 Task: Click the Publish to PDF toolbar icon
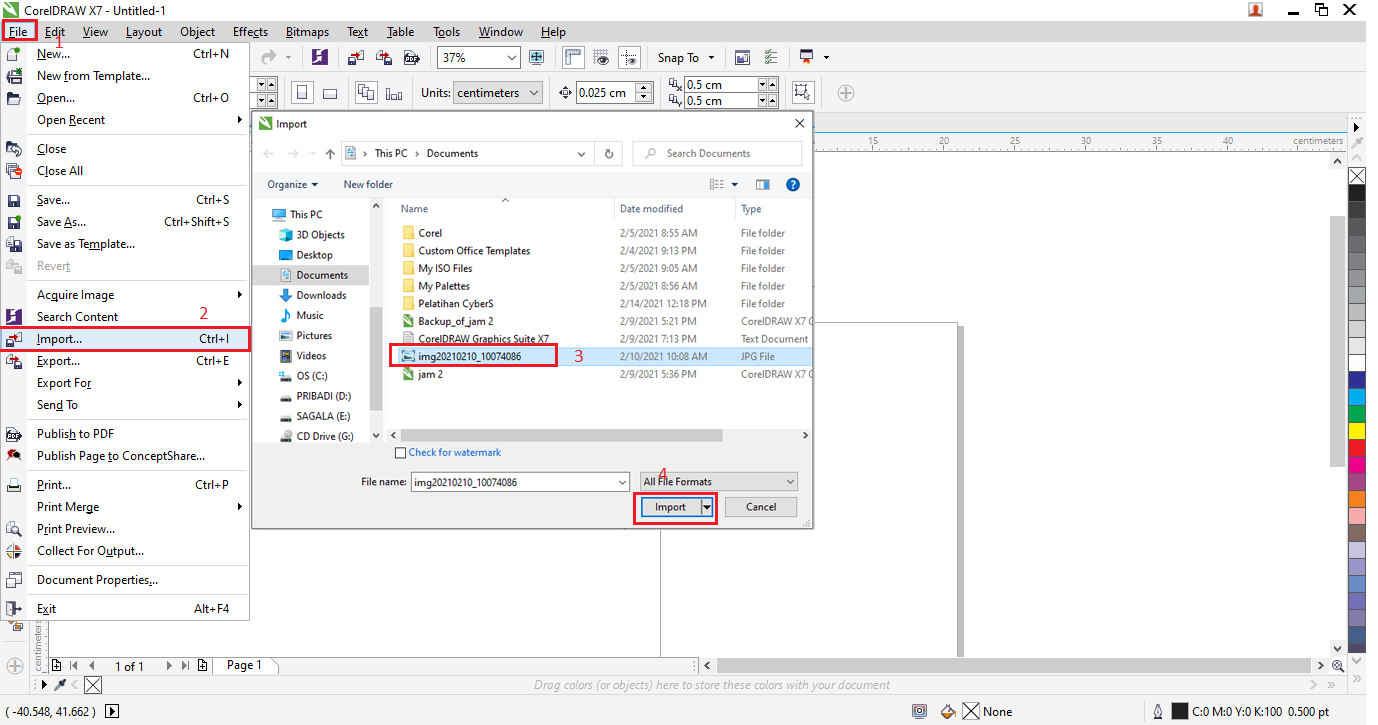[x=411, y=57]
